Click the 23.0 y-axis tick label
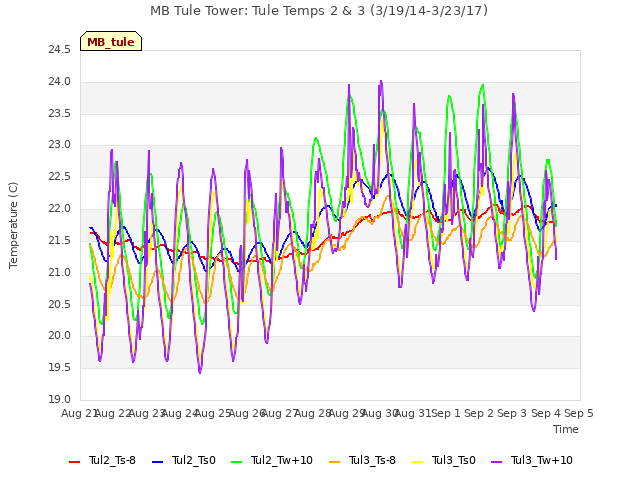This screenshot has width=640, height=480. [60, 145]
